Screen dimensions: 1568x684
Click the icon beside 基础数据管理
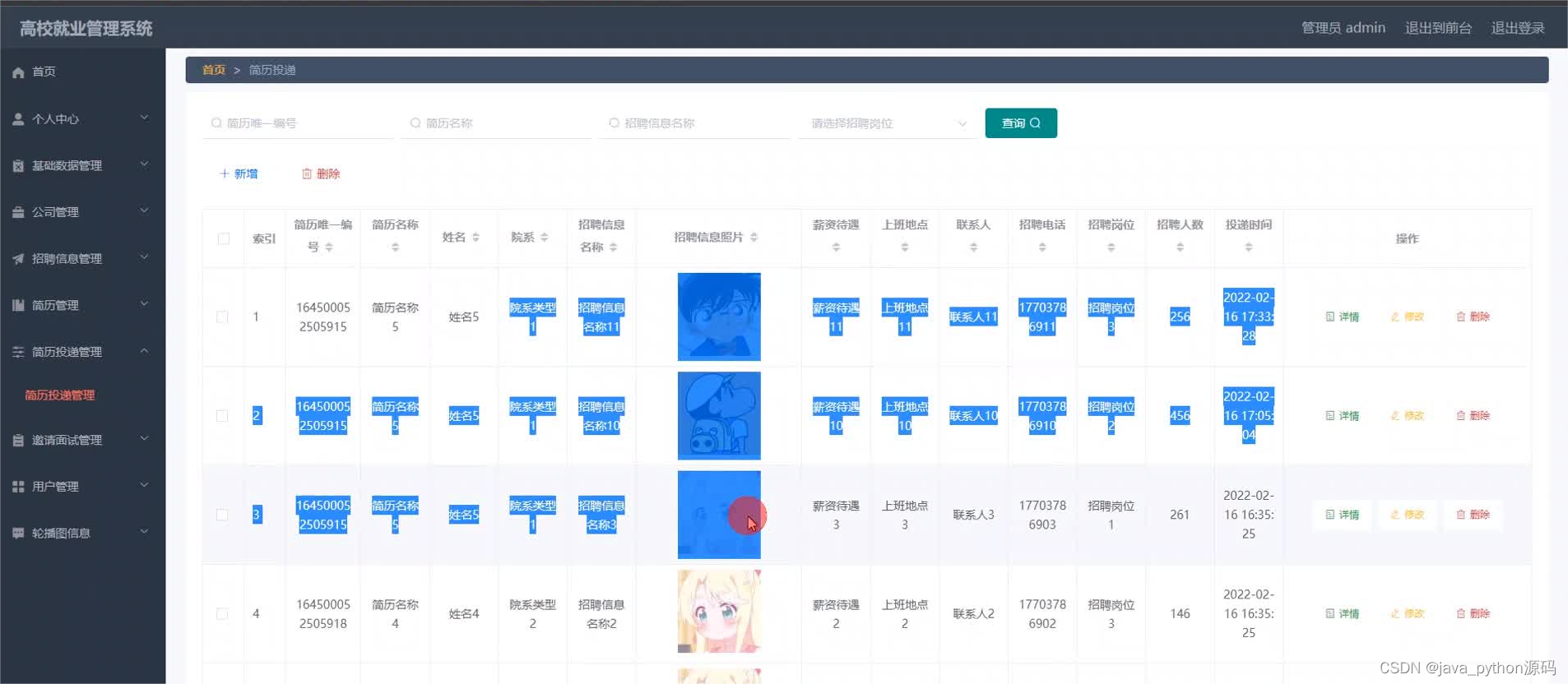(x=18, y=166)
